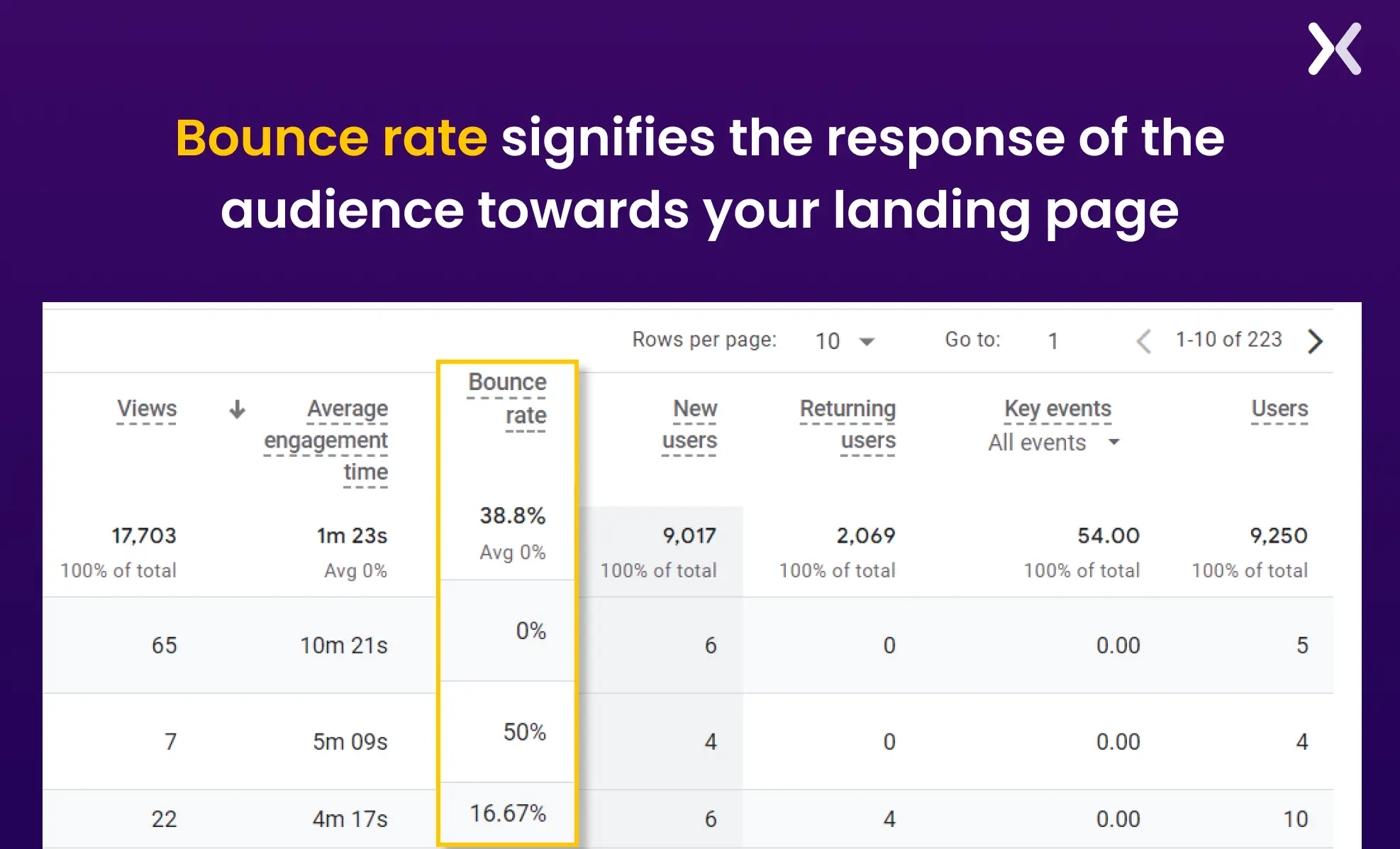Click the Users value 10 in last row

pyautogui.click(x=1296, y=819)
